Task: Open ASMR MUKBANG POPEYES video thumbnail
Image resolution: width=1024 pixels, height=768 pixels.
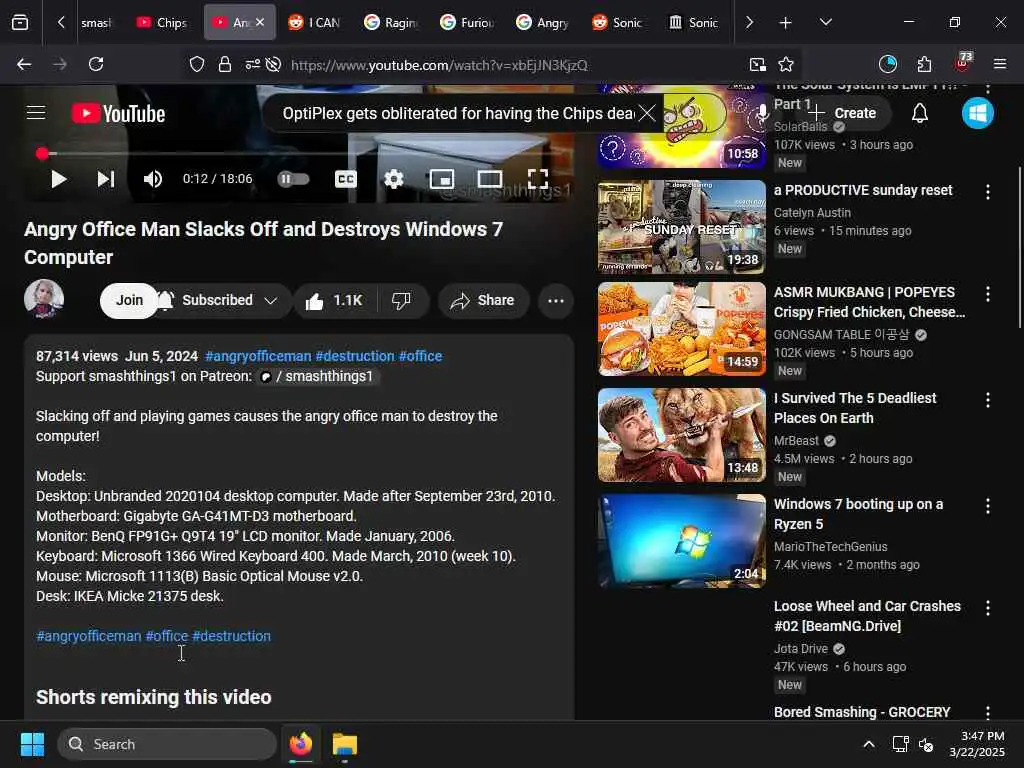Action: [681, 329]
